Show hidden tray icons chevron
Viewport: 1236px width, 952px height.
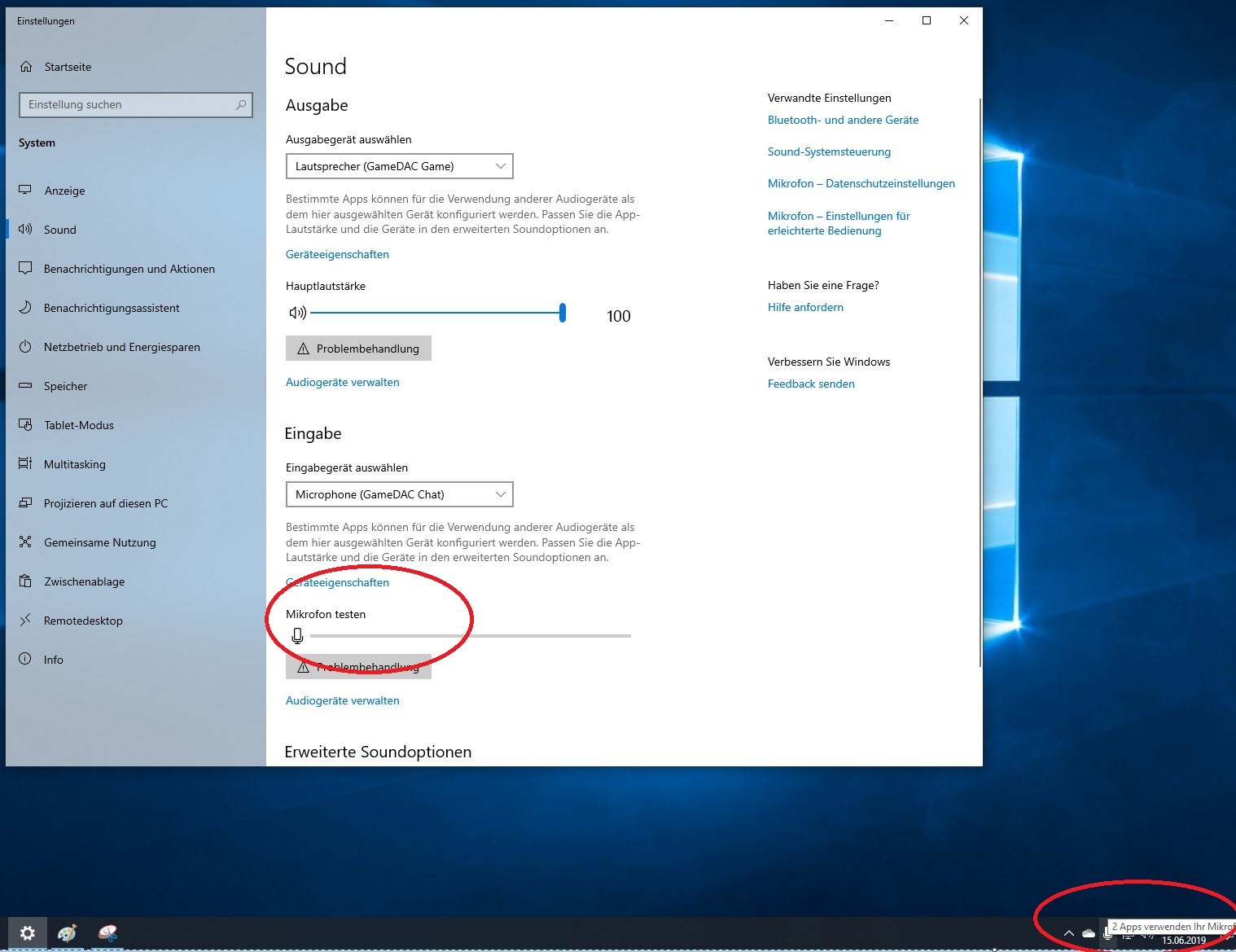(x=1069, y=933)
